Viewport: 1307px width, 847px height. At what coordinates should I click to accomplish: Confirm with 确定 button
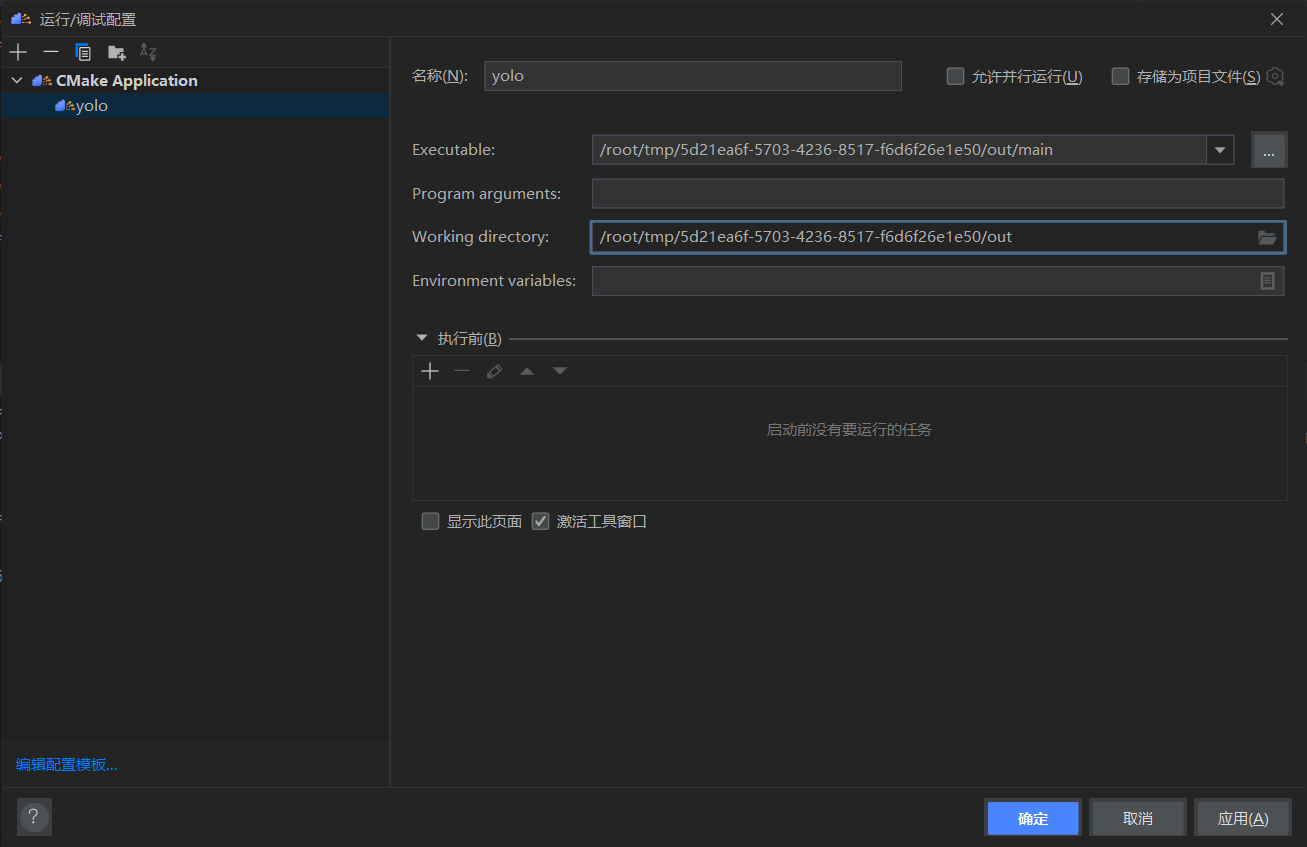[x=1033, y=818]
